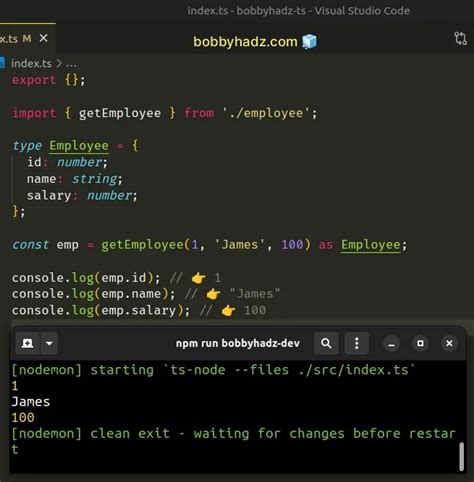Open the source control compare changes icon
This screenshot has width=474, height=482.
(460, 39)
